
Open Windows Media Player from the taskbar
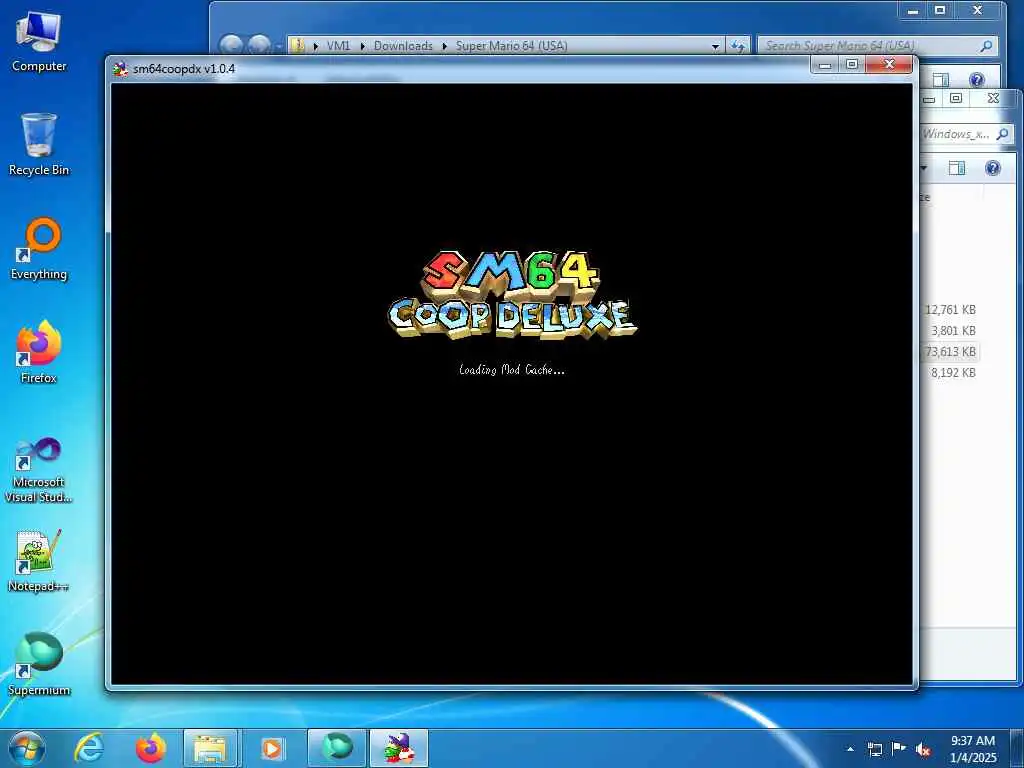pos(272,748)
